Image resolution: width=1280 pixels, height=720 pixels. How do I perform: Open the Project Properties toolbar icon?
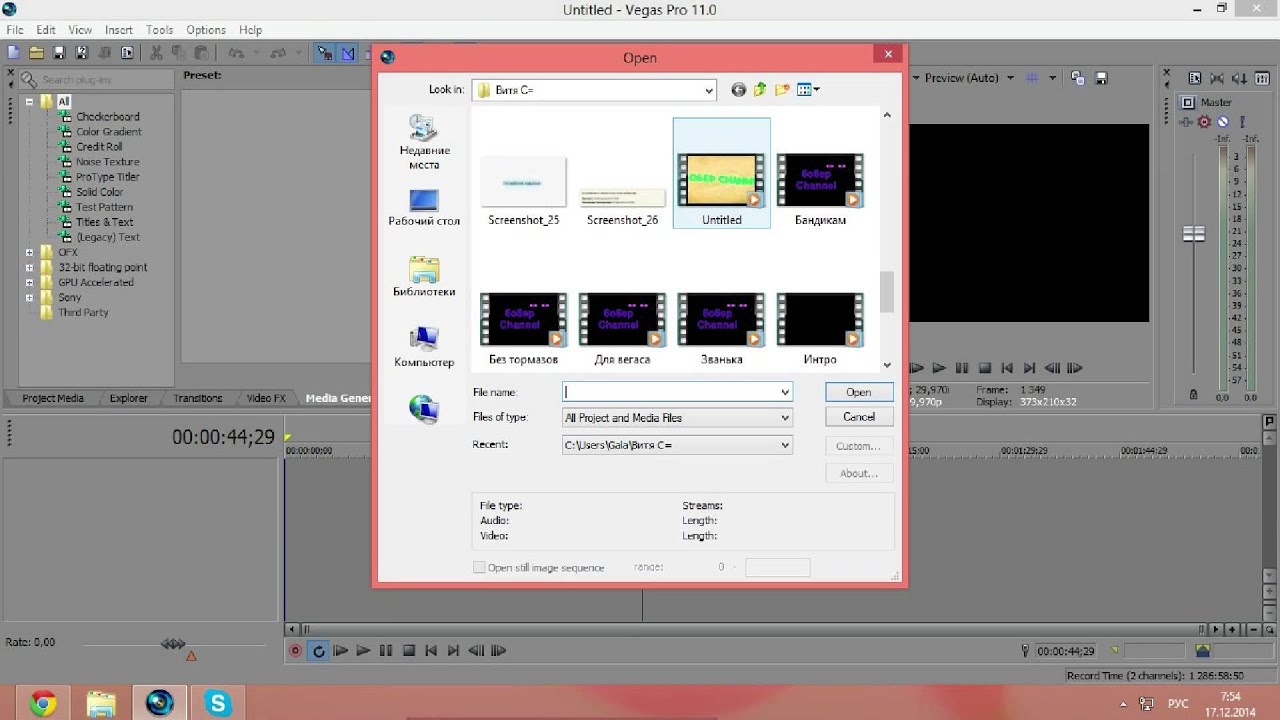pyautogui.click(x=127, y=53)
